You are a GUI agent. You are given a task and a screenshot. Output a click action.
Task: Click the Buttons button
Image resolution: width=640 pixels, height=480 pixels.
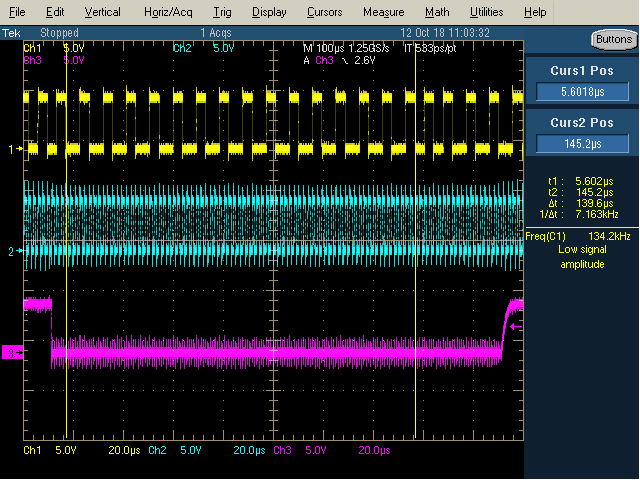pos(614,40)
